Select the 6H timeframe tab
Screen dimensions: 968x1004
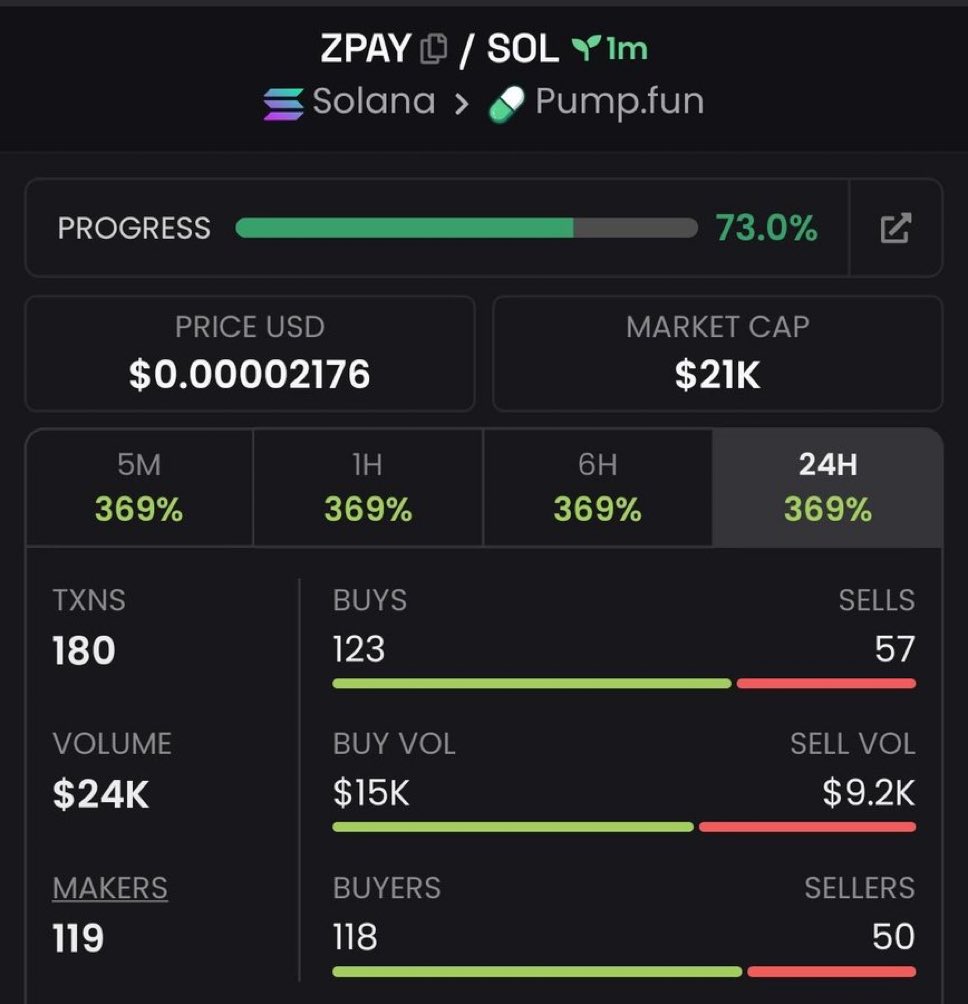(597, 488)
